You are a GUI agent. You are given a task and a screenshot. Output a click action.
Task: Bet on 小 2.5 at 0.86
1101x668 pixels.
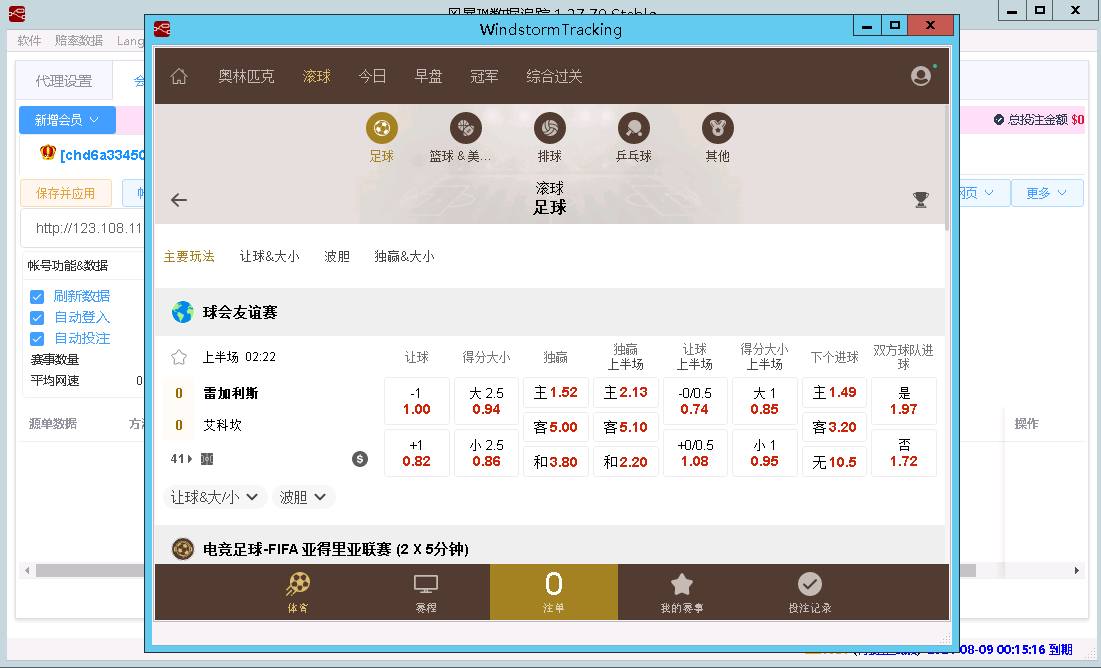(486, 453)
